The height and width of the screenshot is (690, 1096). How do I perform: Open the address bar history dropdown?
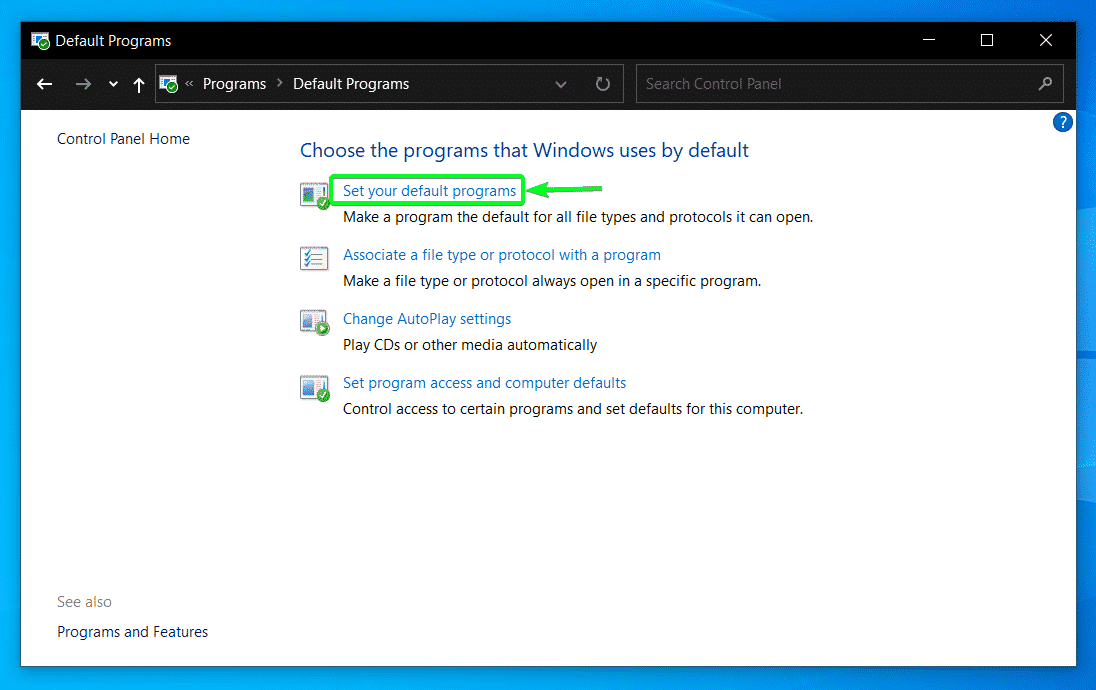(561, 85)
